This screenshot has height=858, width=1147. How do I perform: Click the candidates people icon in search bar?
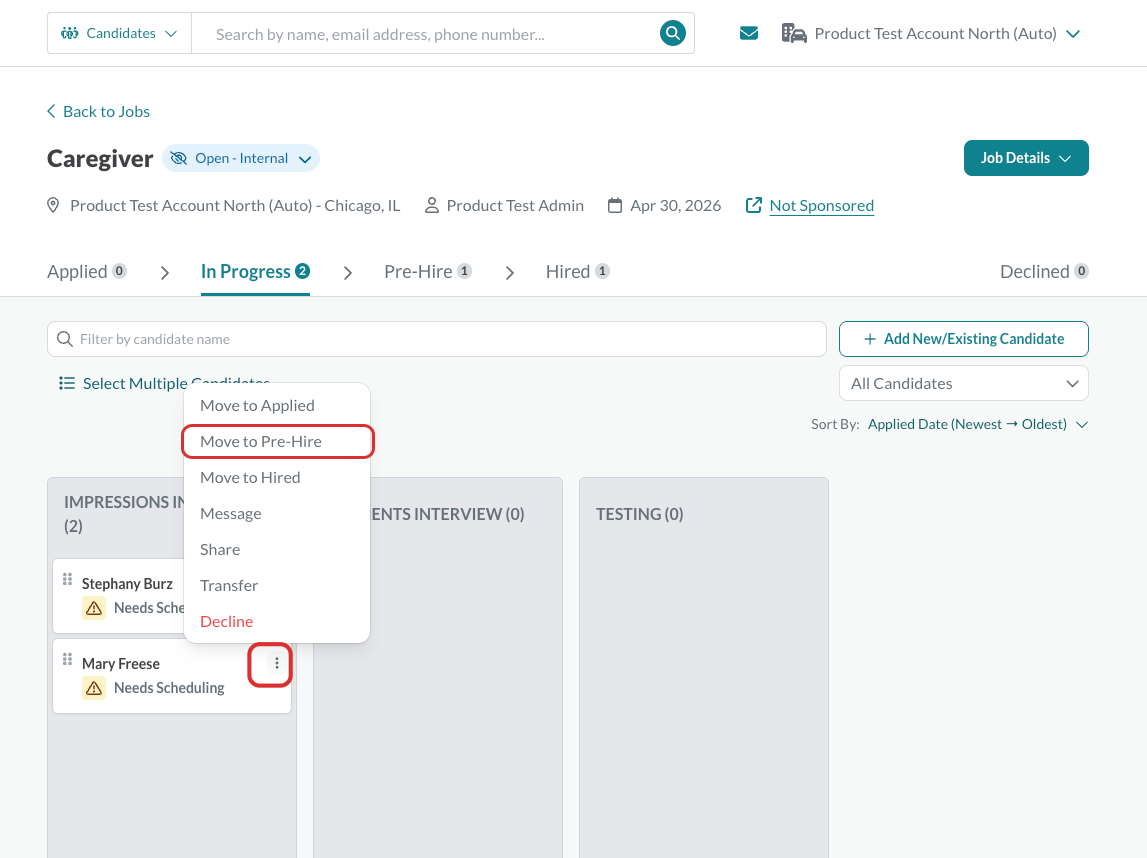coord(69,33)
